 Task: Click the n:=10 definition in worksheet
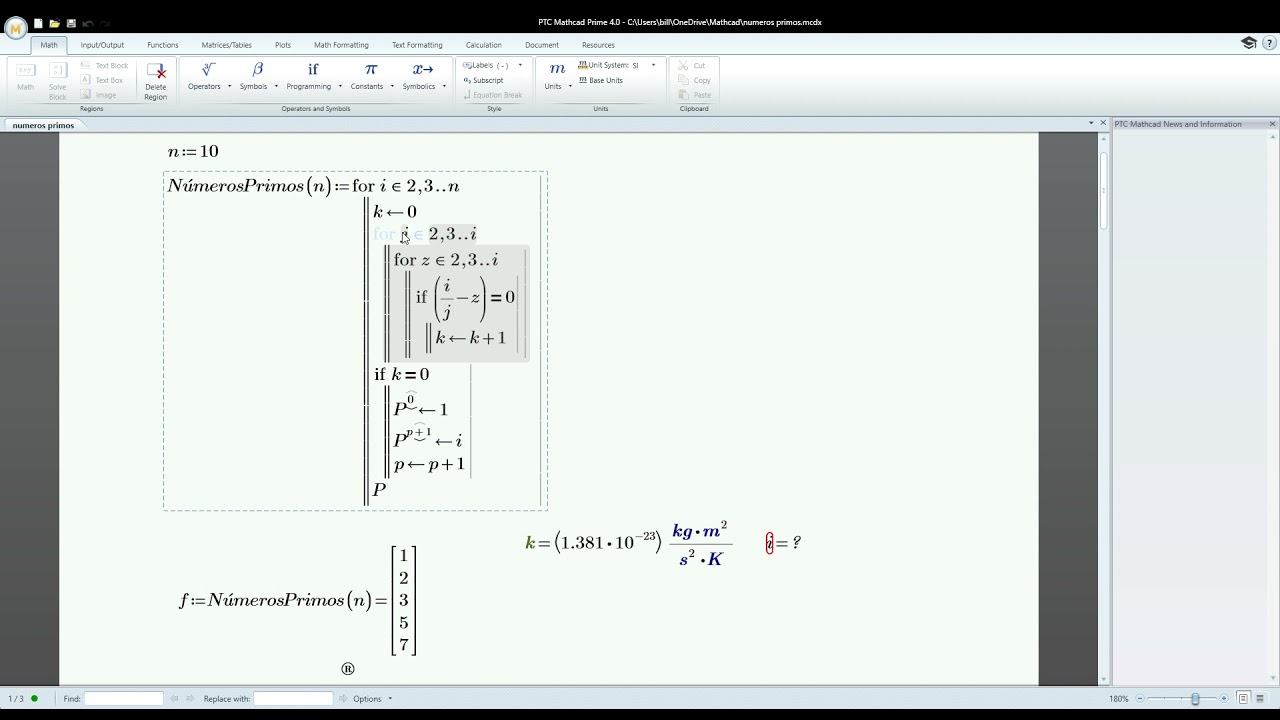[193, 151]
